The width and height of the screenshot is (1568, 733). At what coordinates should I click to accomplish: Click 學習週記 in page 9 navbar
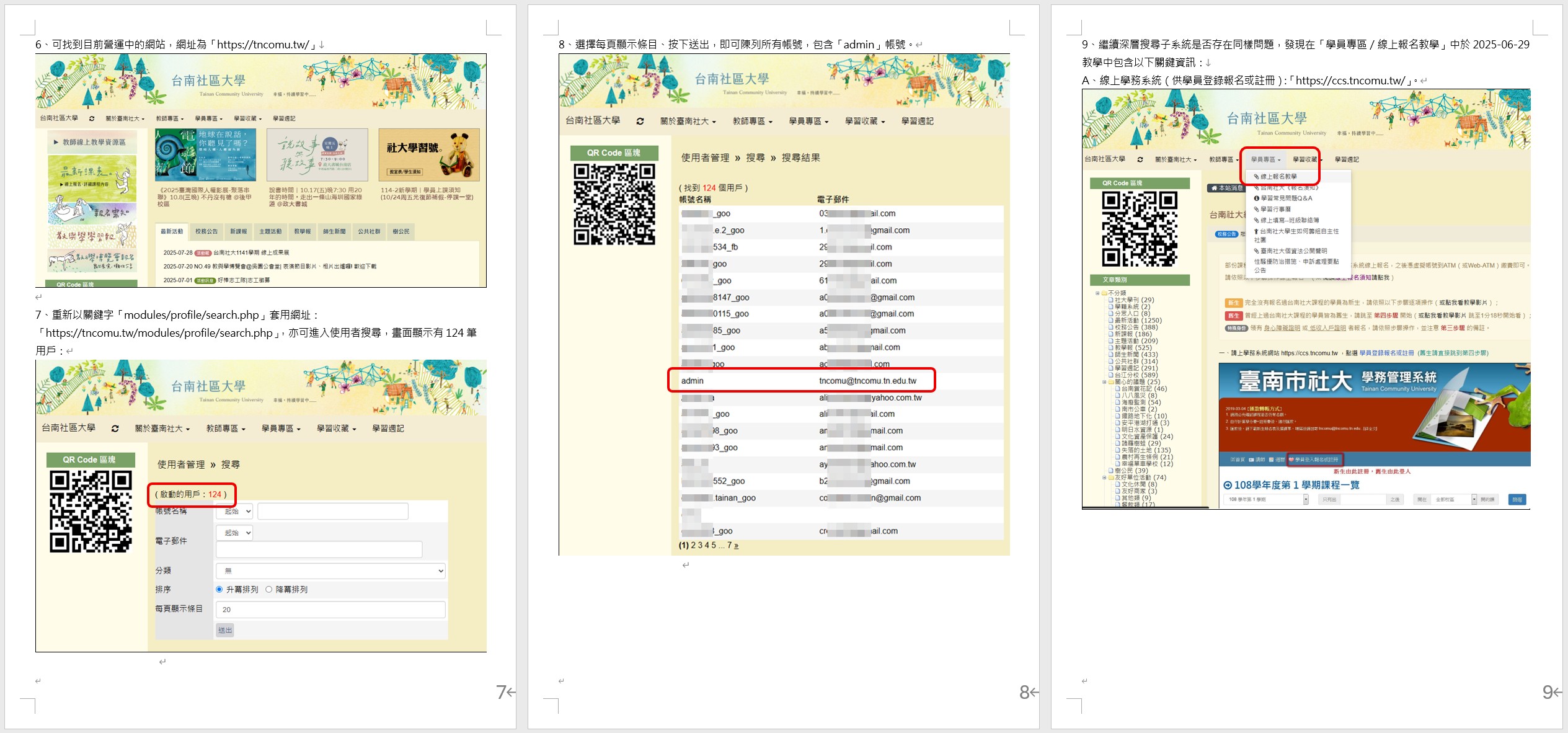click(1347, 159)
